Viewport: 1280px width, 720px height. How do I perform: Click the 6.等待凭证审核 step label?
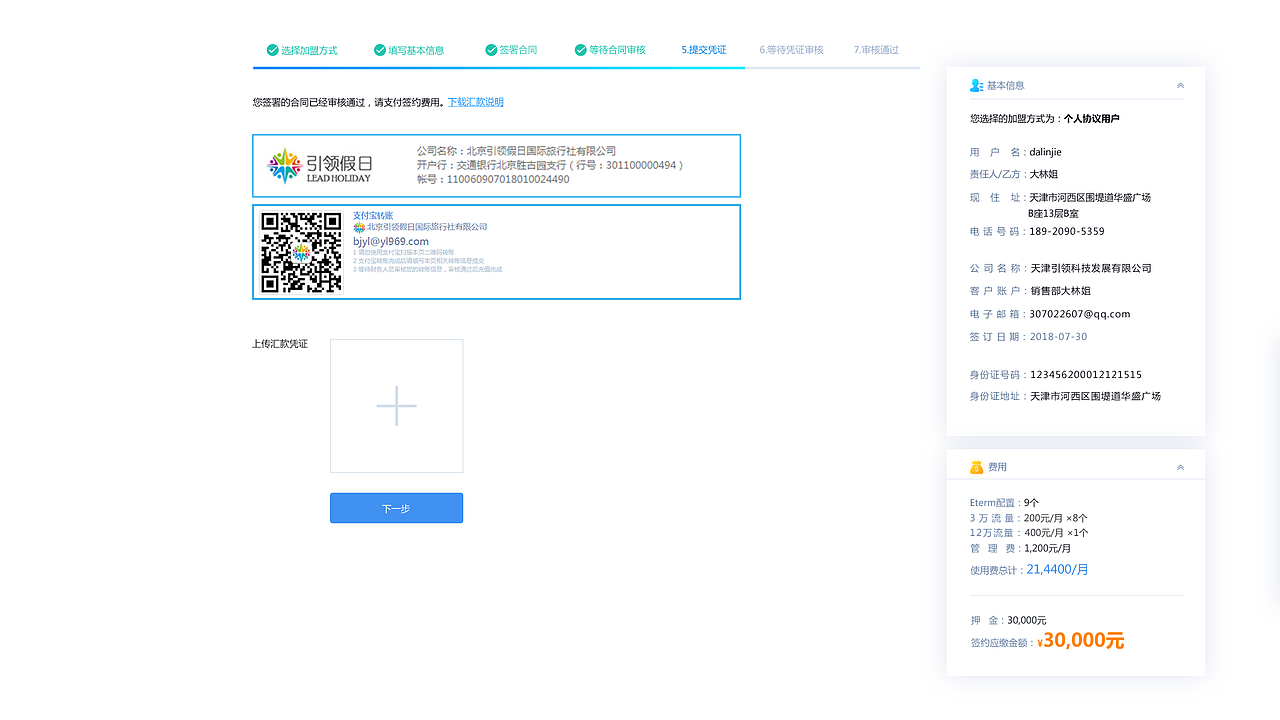click(x=791, y=49)
